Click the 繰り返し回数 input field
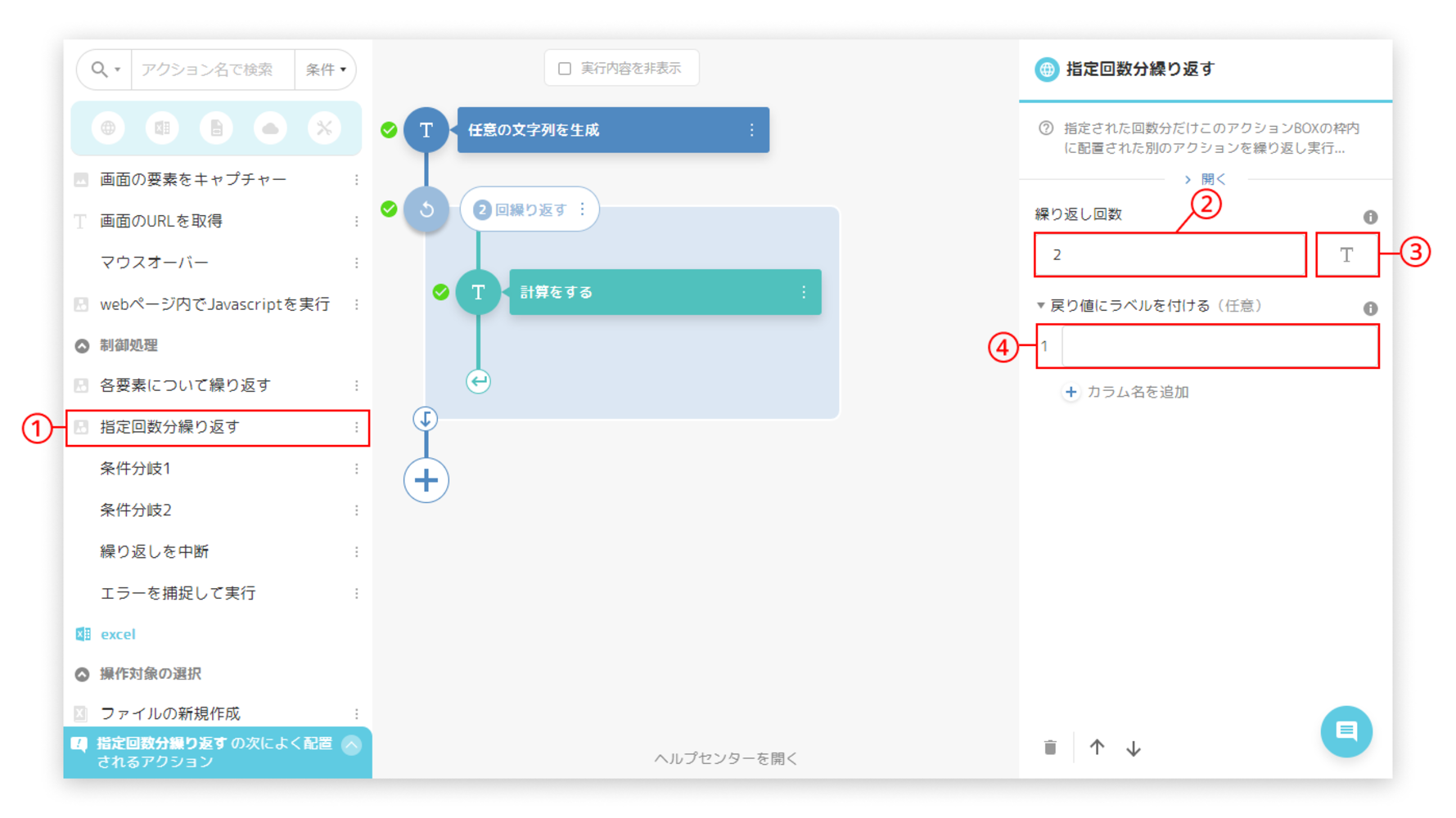 pos(1170,255)
